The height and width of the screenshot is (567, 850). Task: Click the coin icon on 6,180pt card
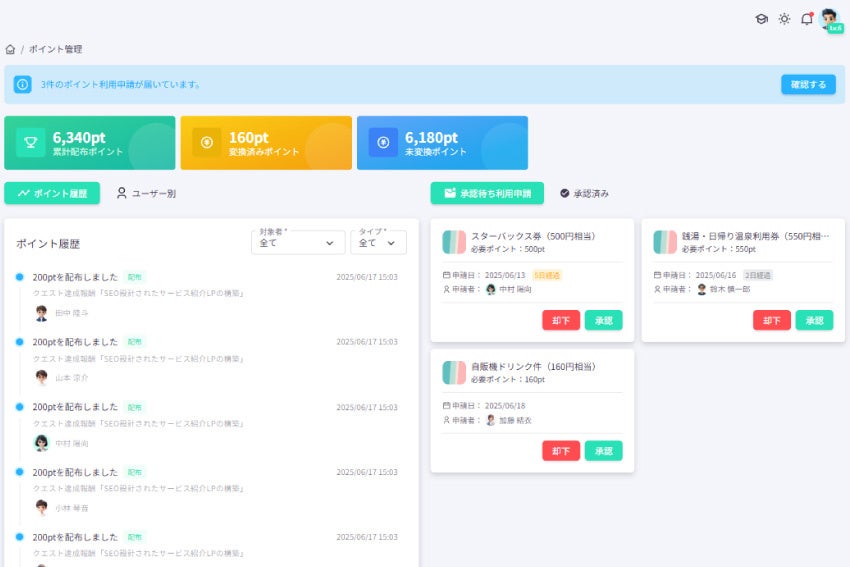click(x=383, y=143)
